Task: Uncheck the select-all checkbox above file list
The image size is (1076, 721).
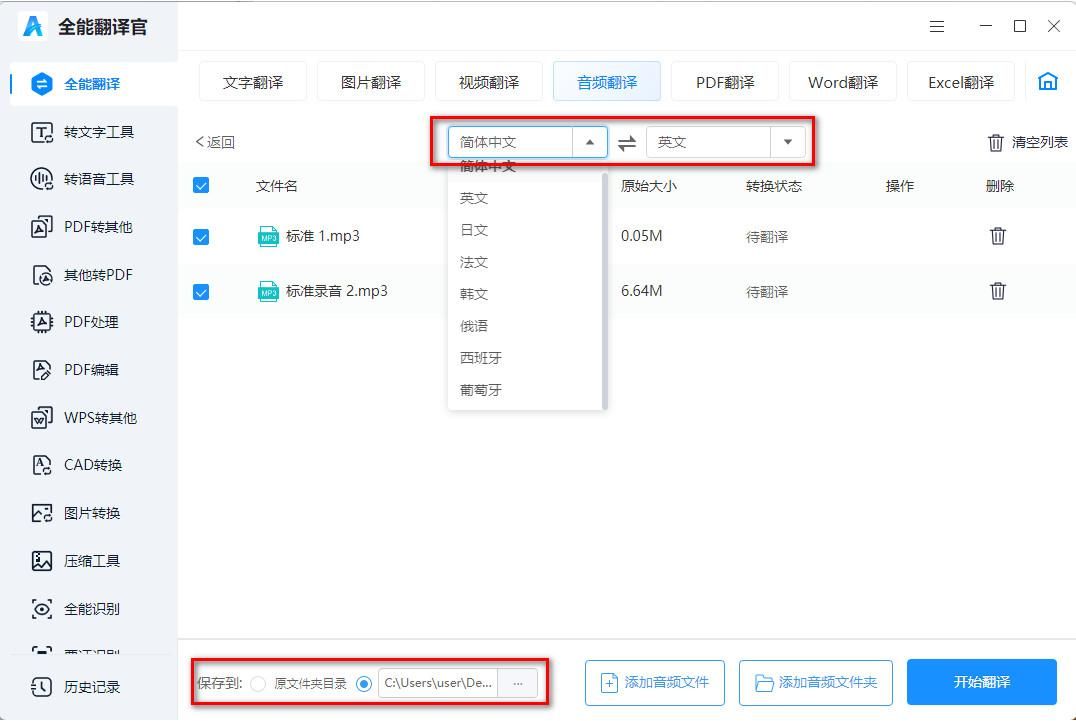Action: pos(203,185)
